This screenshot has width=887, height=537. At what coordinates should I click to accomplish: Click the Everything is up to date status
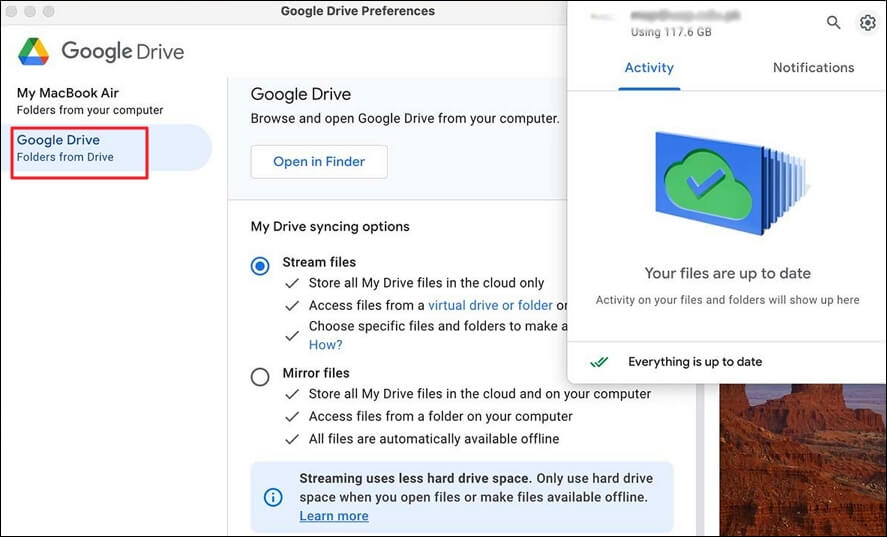point(695,362)
